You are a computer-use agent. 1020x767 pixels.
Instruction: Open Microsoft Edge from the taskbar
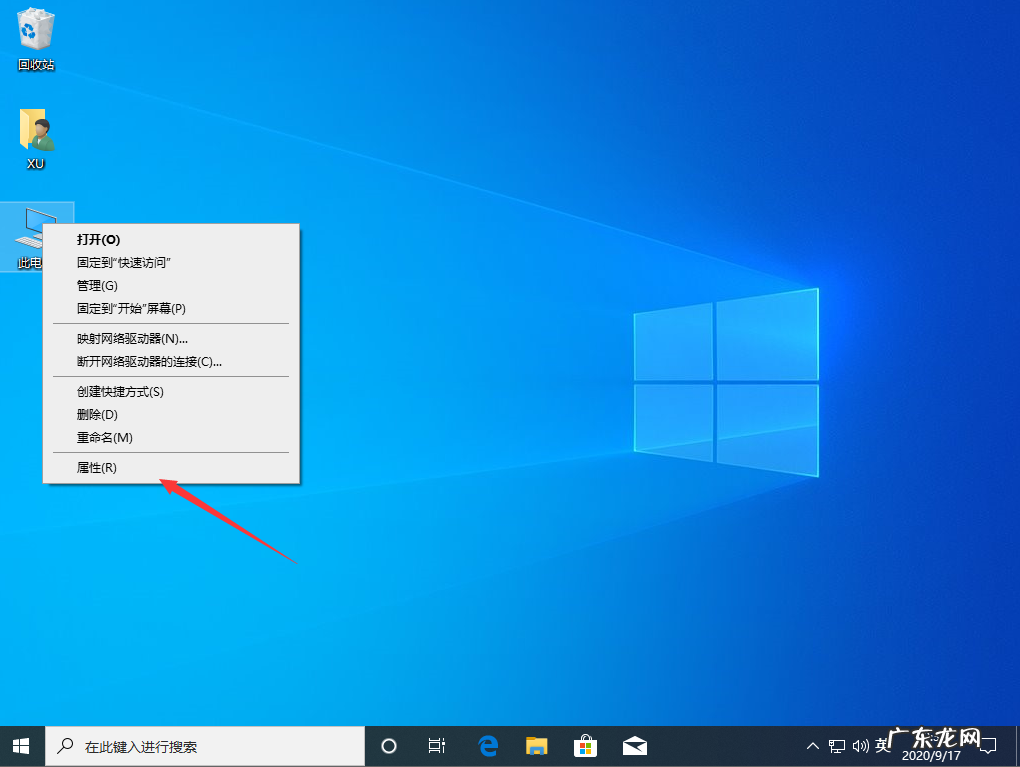click(x=487, y=745)
